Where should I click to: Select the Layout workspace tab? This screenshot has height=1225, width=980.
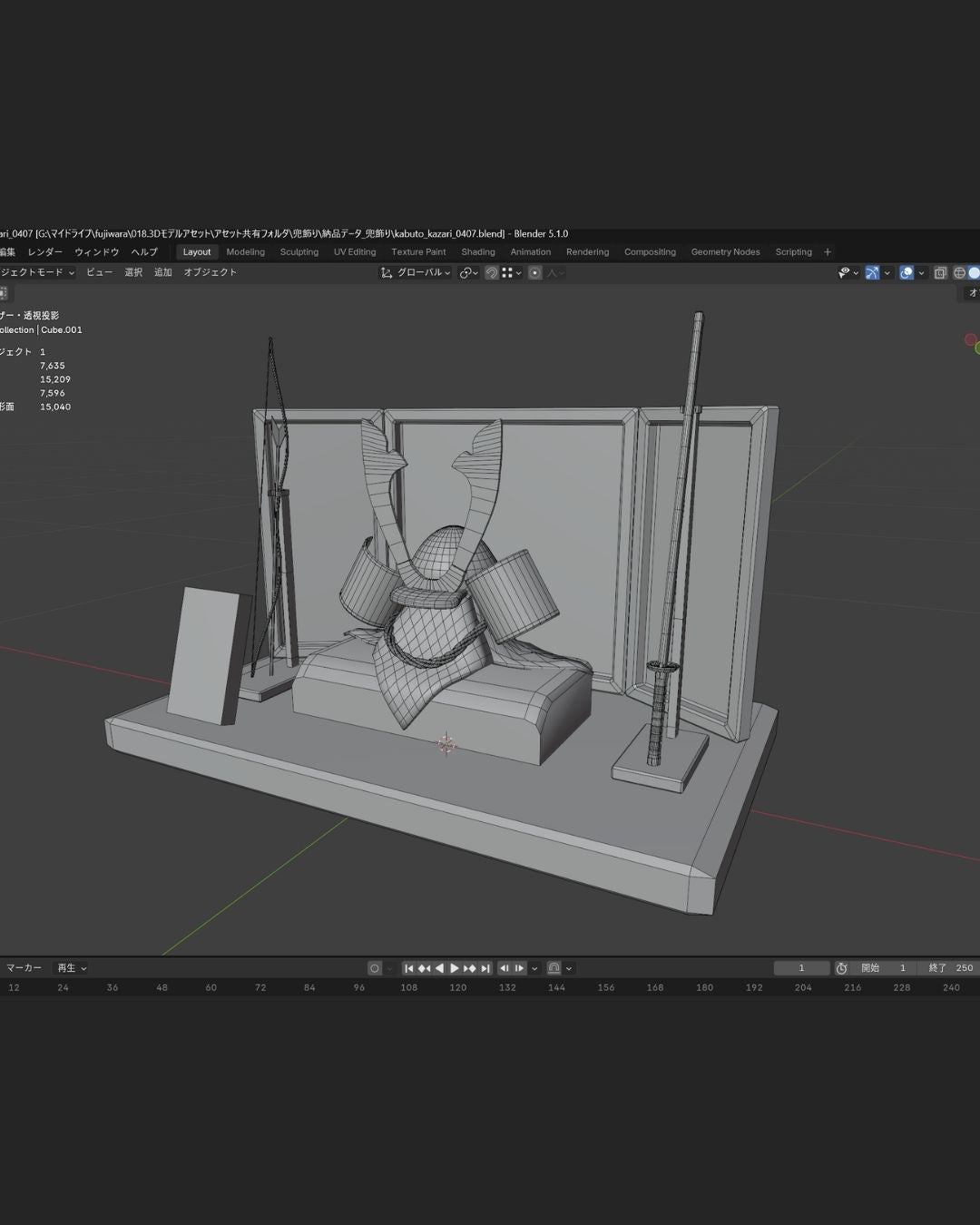coord(196,252)
